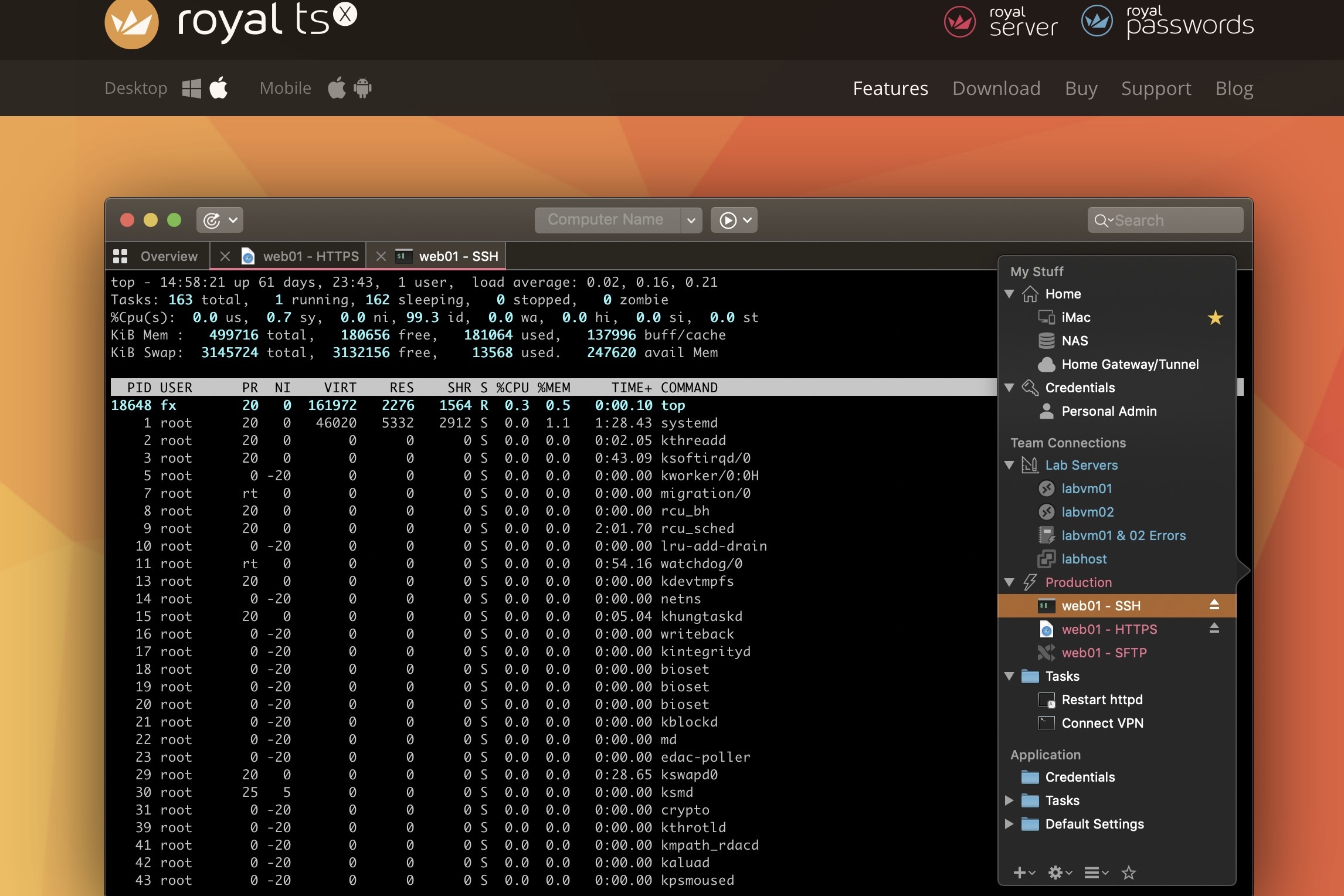Viewport: 1344px width, 896px height.
Task: Click the Android mobile platform icon
Action: pyautogui.click(x=362, y=89)
